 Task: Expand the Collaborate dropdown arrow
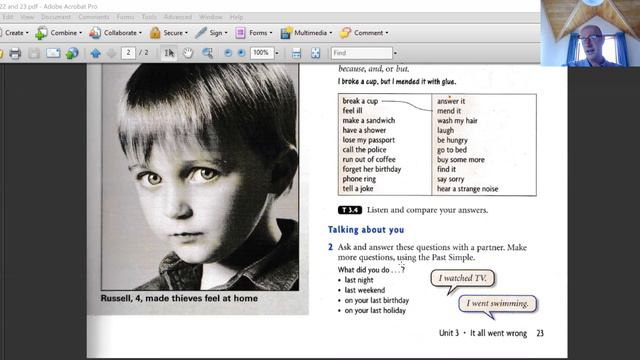pyautogui.click(x=140, y=33)
